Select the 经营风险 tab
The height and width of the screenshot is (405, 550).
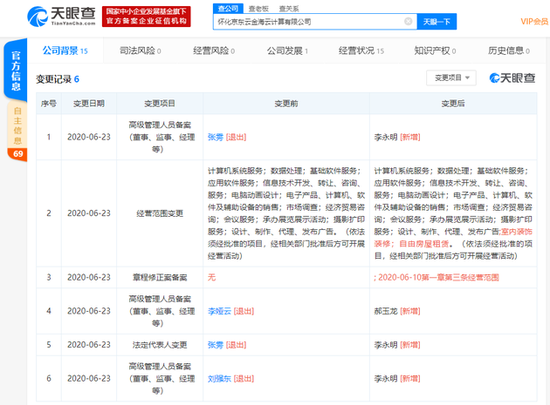coord(214,51)
